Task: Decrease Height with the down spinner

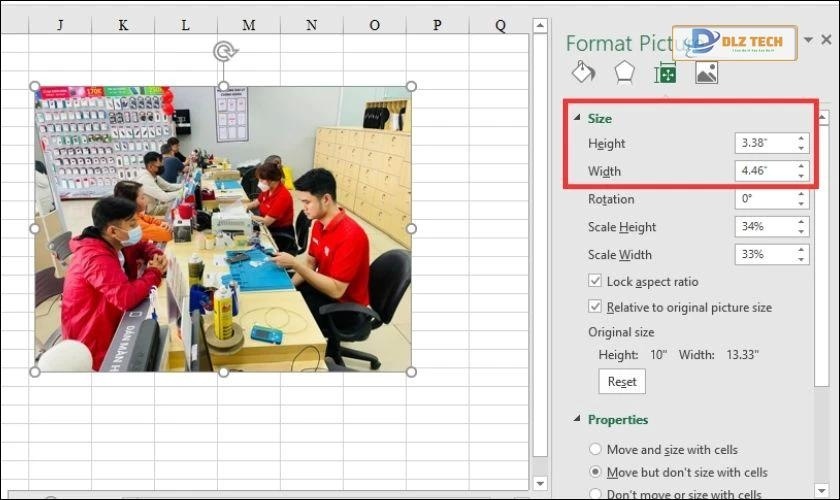Action: (801, 148)
